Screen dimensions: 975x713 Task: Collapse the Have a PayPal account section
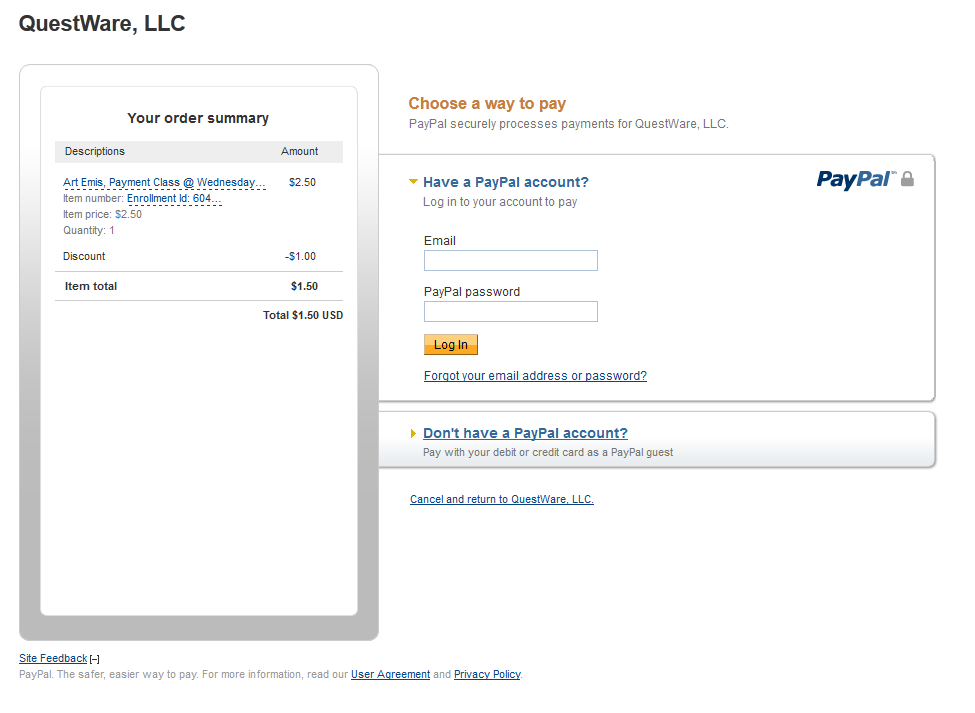point(505,182)
